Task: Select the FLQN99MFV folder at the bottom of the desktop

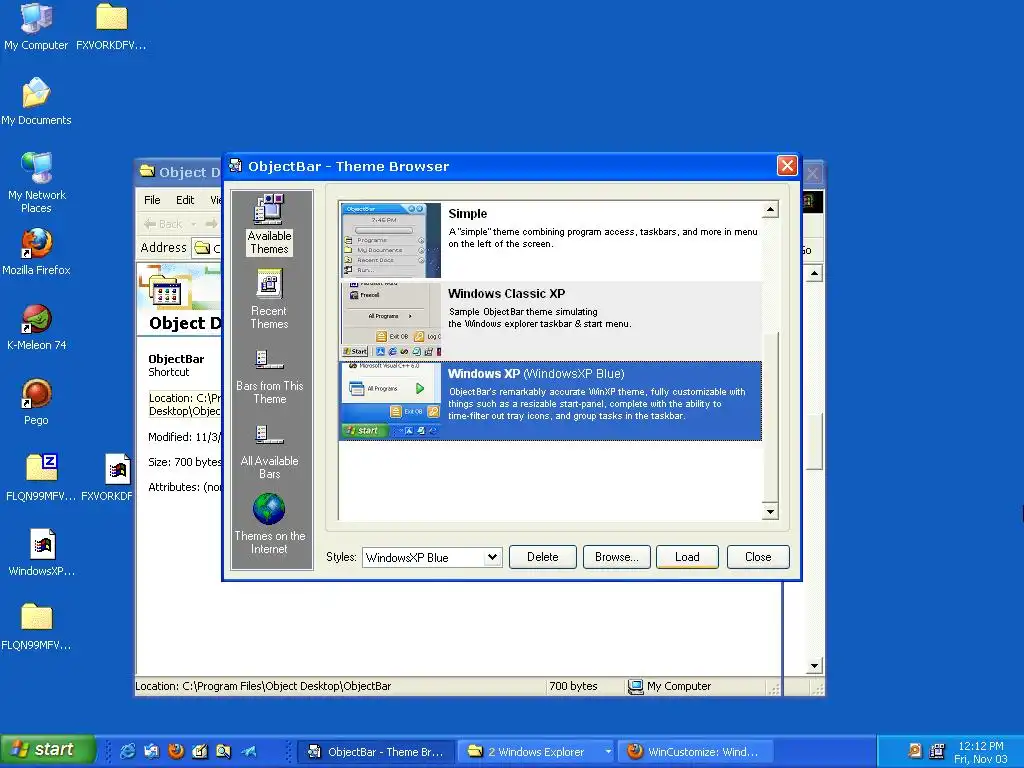Action: point(36,627)
